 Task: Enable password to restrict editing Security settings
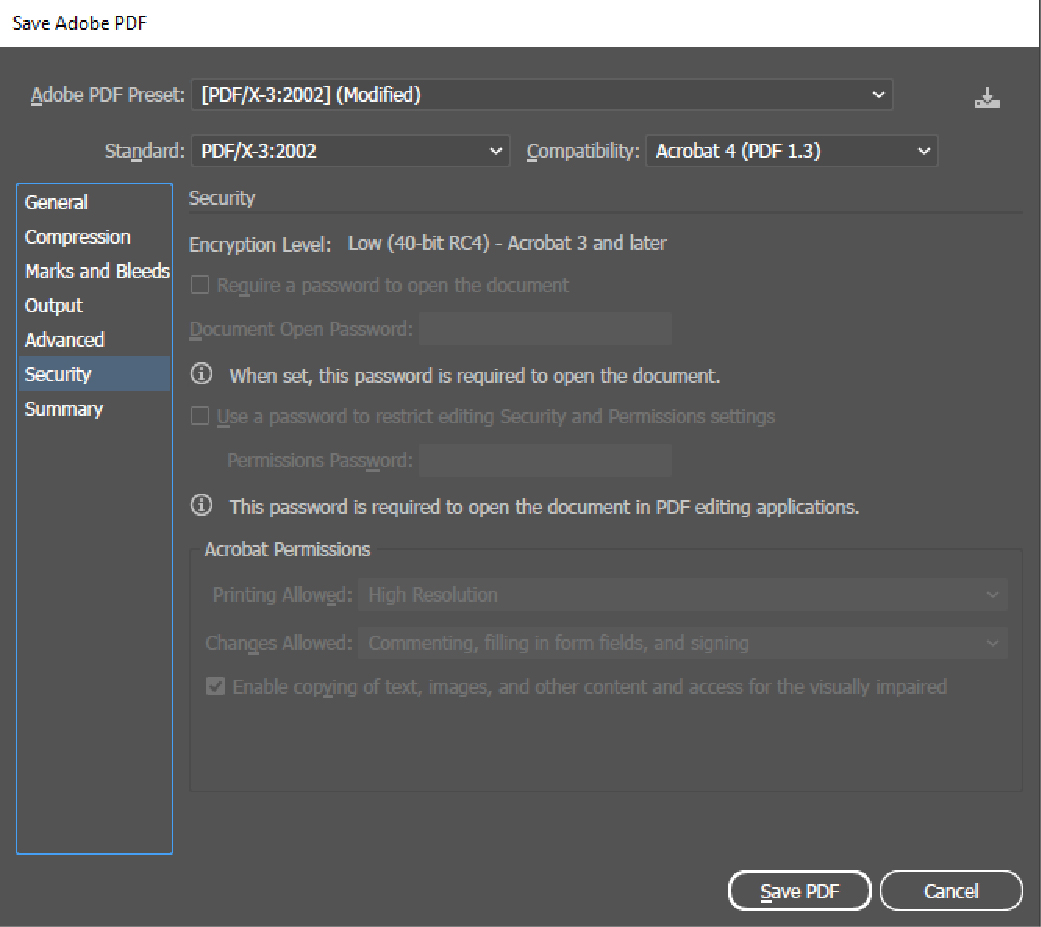coord(200,416)
